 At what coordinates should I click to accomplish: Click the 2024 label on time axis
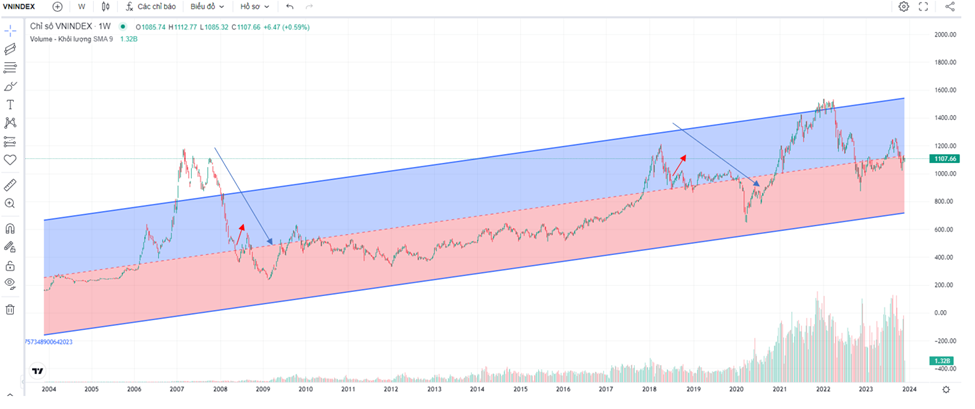click(909, 390)
